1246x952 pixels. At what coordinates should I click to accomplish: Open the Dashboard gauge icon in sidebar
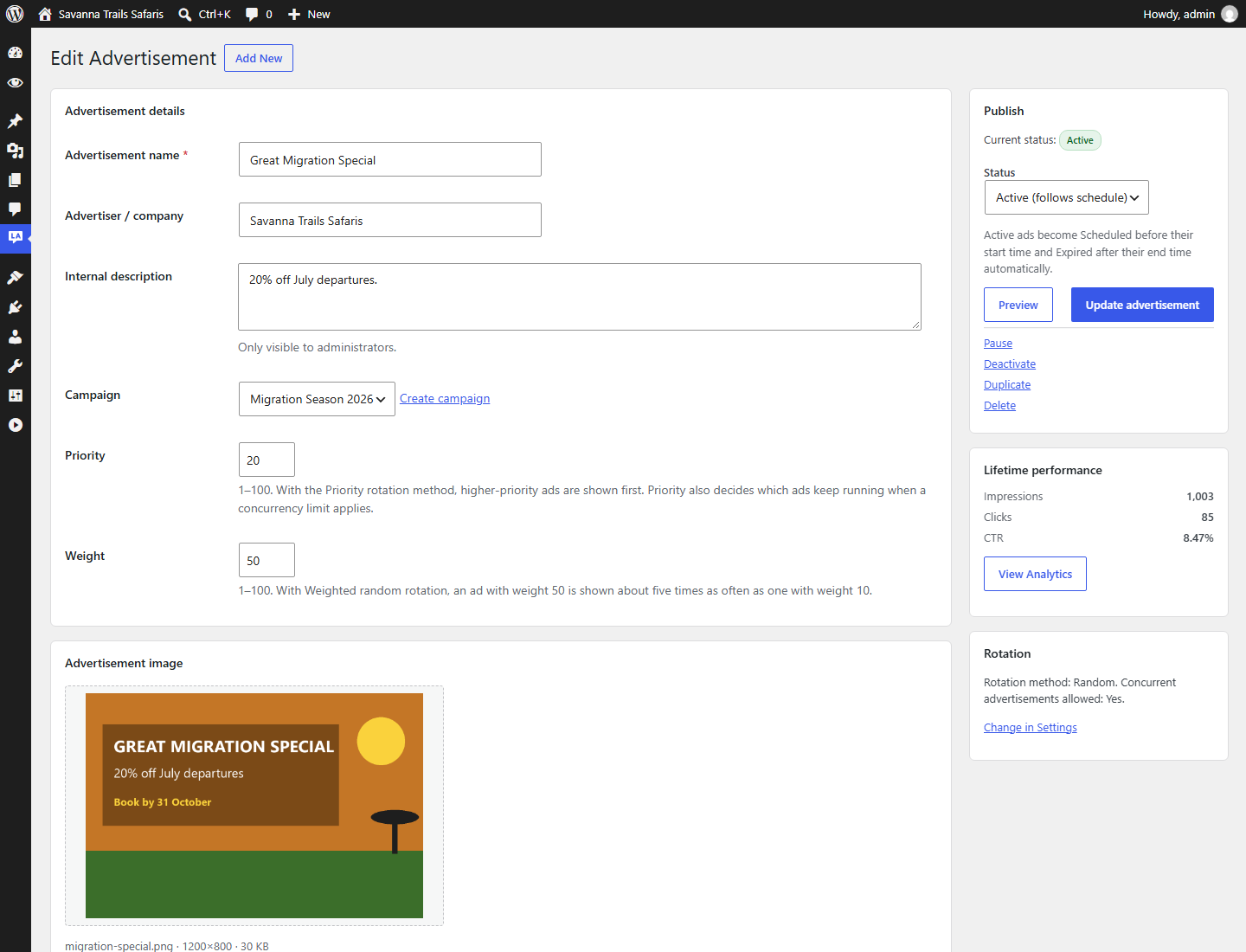tap(15, 53)
